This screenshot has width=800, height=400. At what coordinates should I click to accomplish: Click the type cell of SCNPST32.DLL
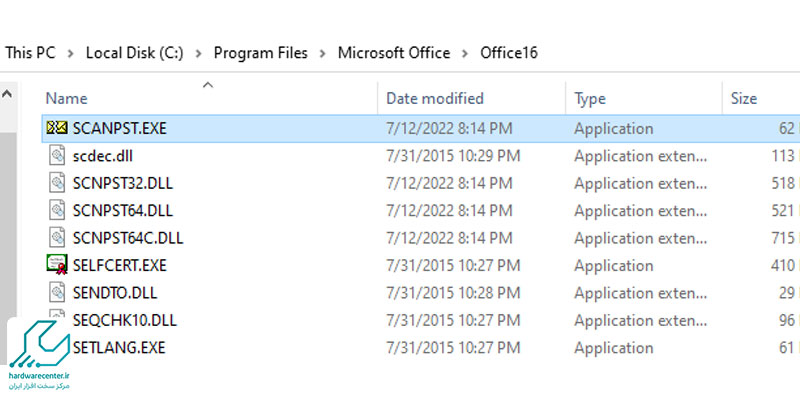tap(640, 184)
